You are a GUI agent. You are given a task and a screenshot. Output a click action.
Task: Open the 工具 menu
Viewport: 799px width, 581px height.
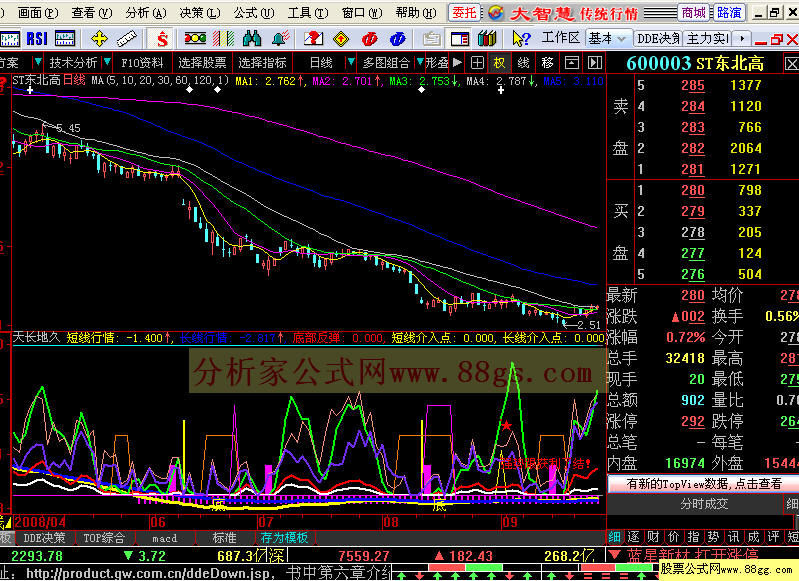pyautogui.click(x=307, y=13)
